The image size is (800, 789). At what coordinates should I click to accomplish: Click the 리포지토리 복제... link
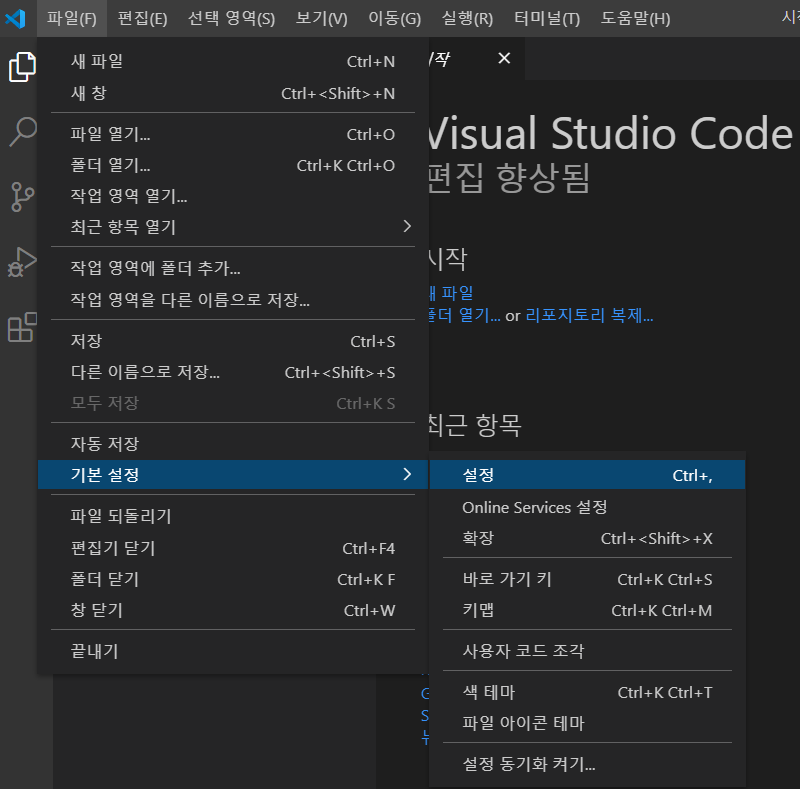[589, 315]
